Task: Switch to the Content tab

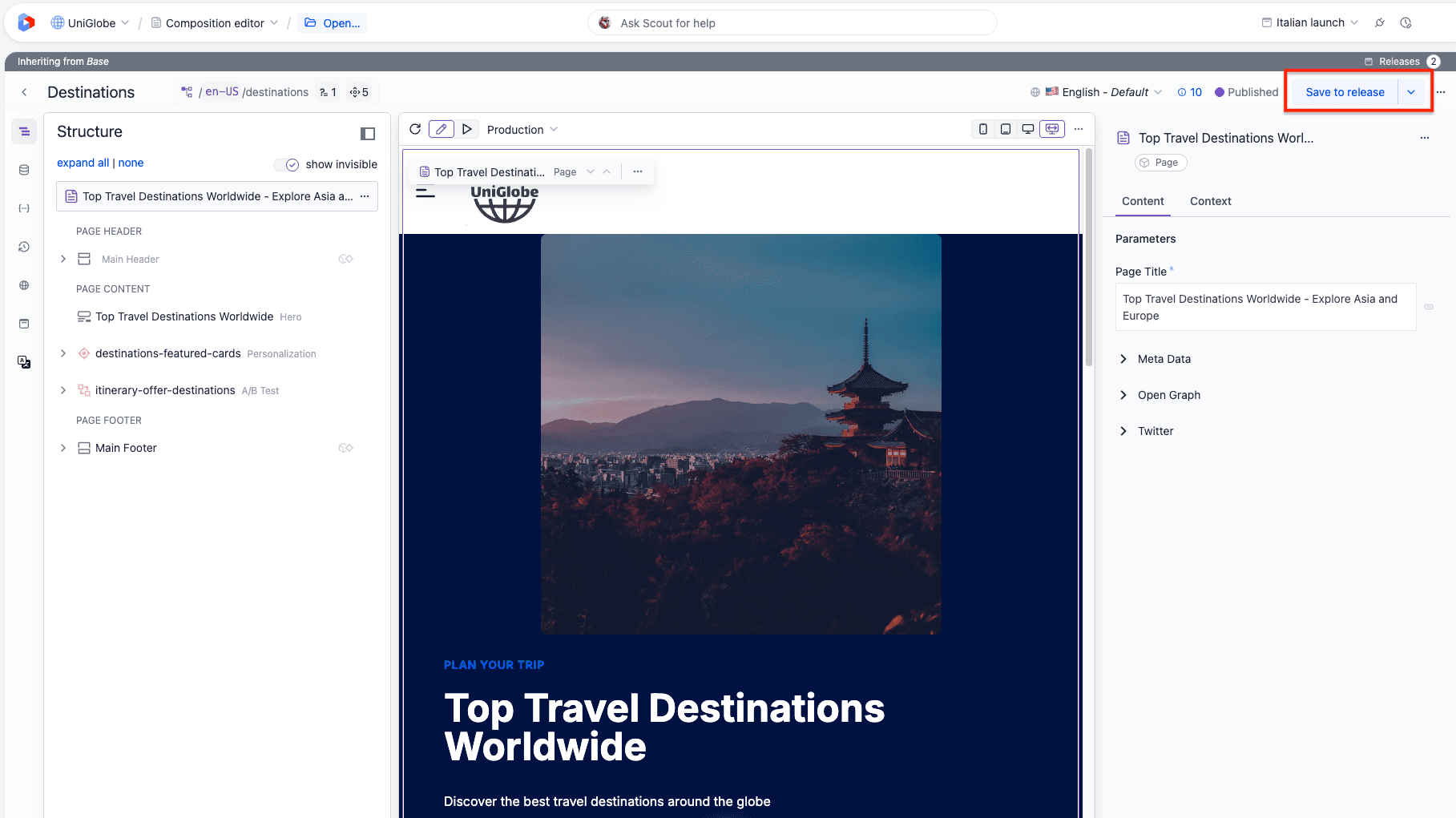Action: tap(1143, 201)
